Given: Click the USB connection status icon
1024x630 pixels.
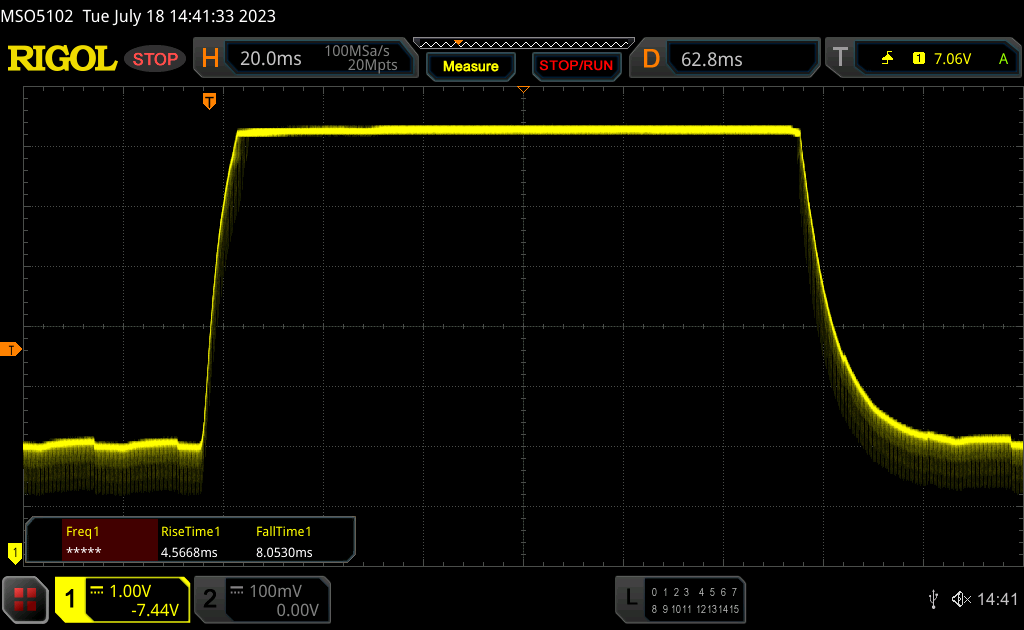Looking at the screenshot, I should point(933,598).
